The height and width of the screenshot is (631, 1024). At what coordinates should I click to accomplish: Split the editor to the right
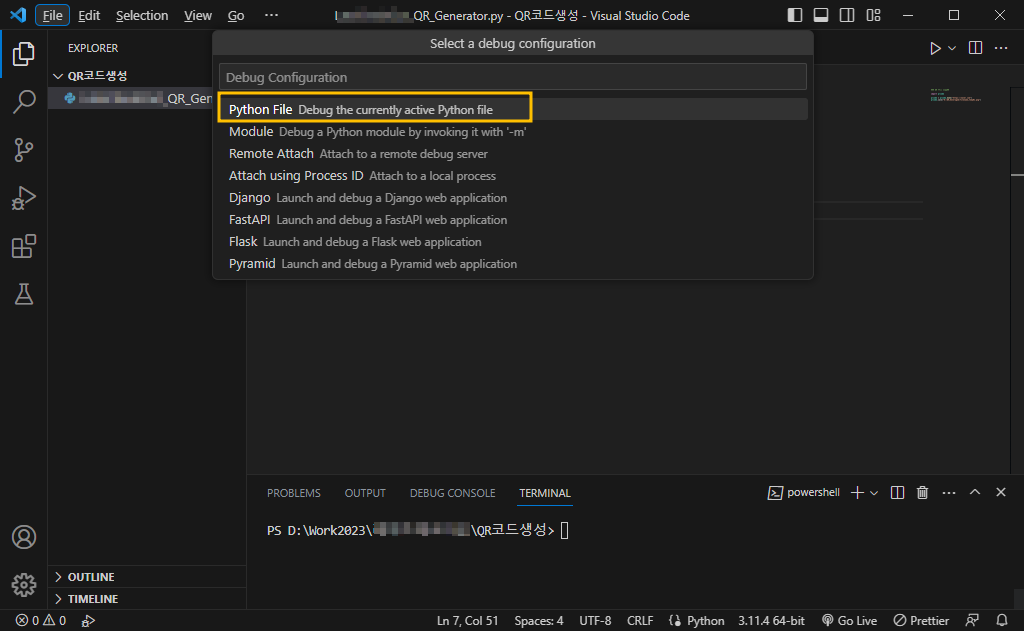coord(975,48)
